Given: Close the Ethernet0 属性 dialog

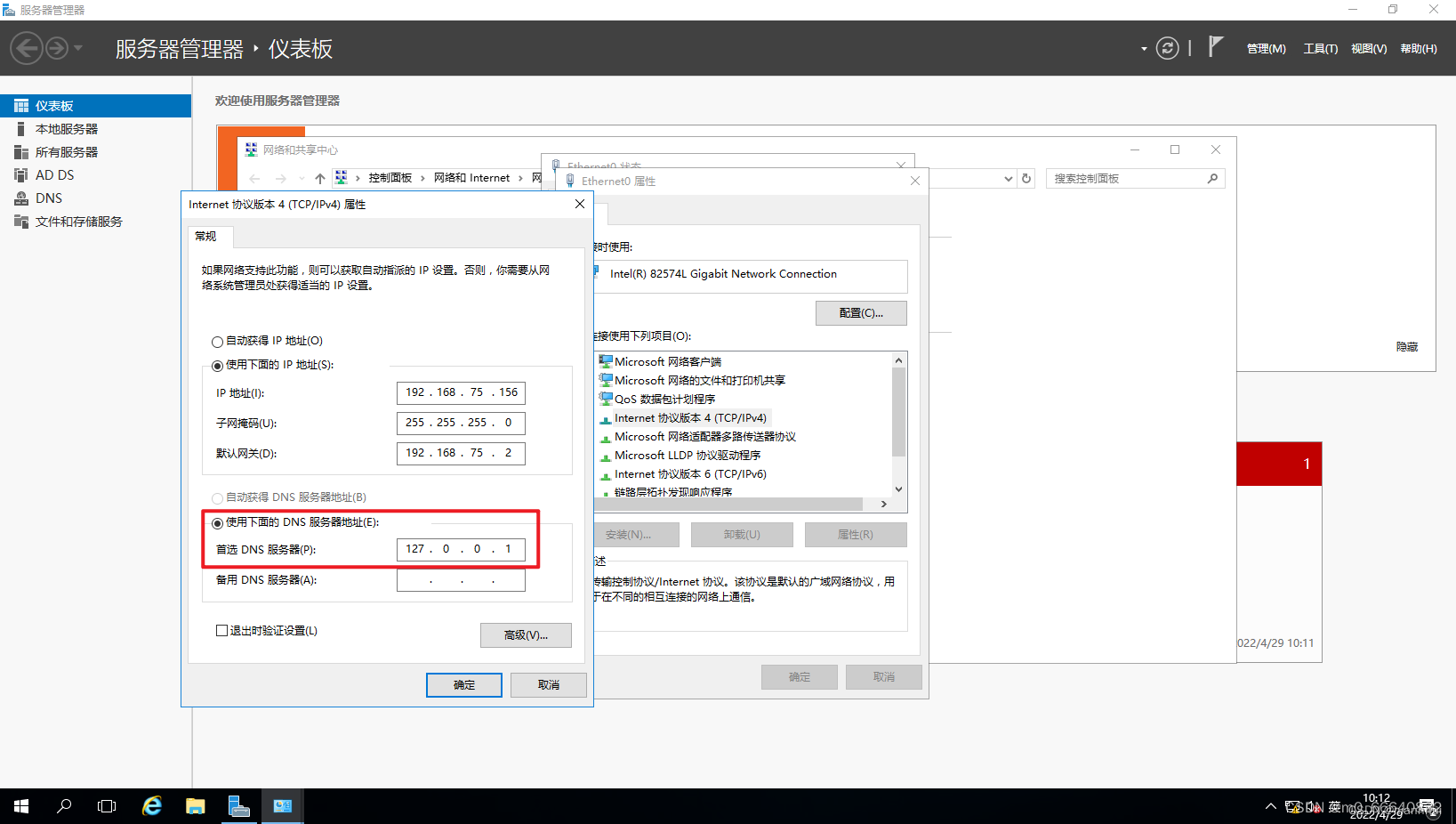Looking at the screenshot, I should tap(915, 181).
